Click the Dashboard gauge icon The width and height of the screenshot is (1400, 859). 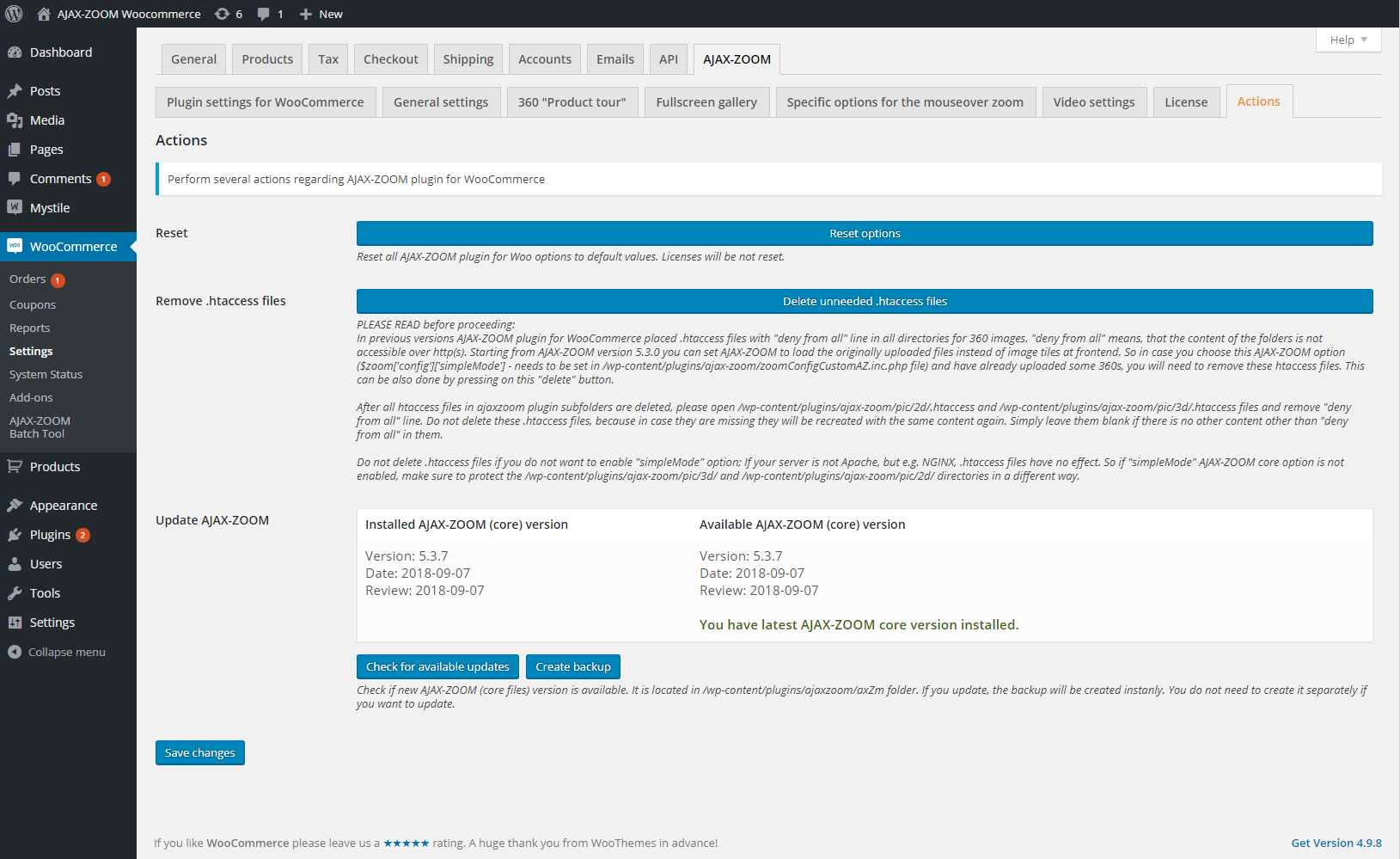(x=15, y=52)
